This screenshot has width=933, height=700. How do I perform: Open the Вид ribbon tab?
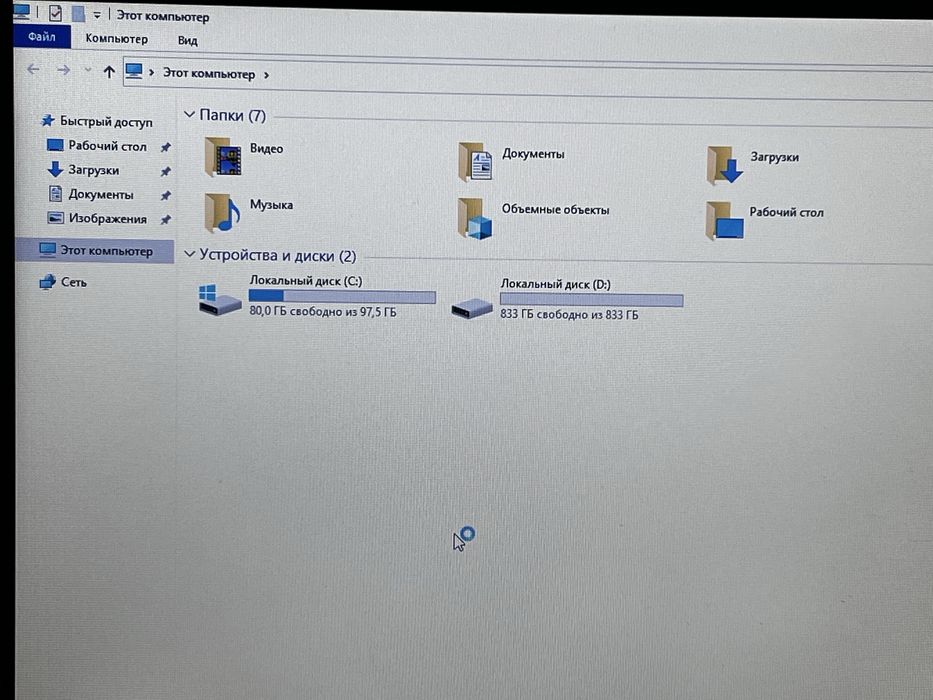(x=187, y=40)
